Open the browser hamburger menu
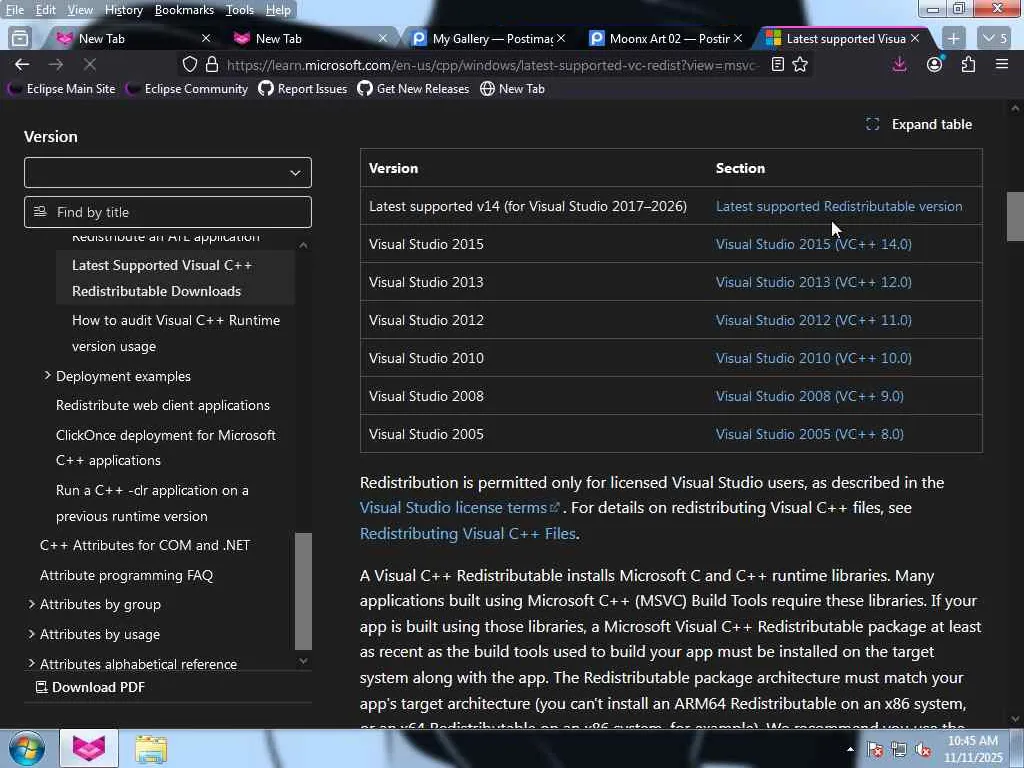This screenshot has width=1024, height=768. 1002,65
